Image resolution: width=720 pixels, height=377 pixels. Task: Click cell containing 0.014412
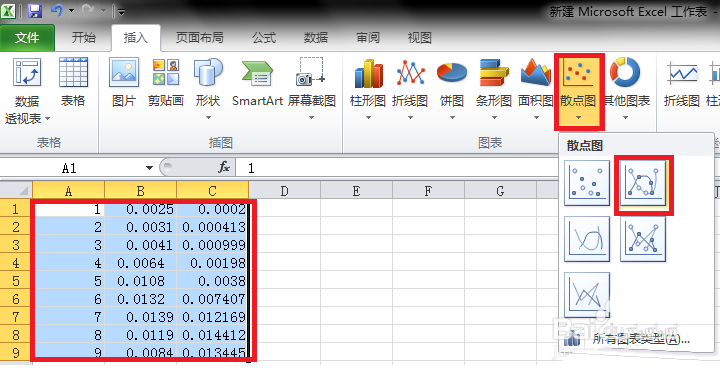click(213, 334)
